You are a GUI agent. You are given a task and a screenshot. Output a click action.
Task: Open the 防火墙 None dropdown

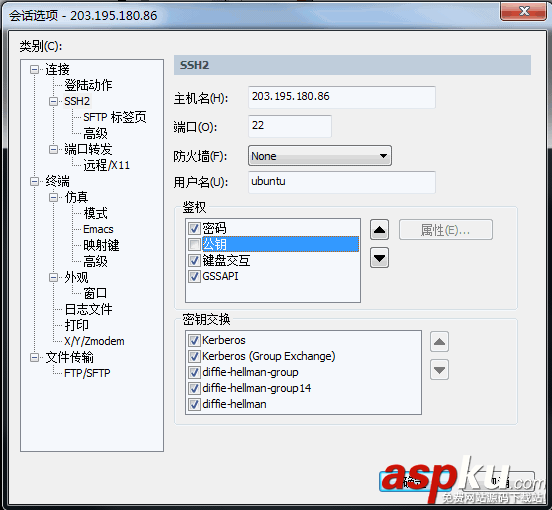point(320,156)
